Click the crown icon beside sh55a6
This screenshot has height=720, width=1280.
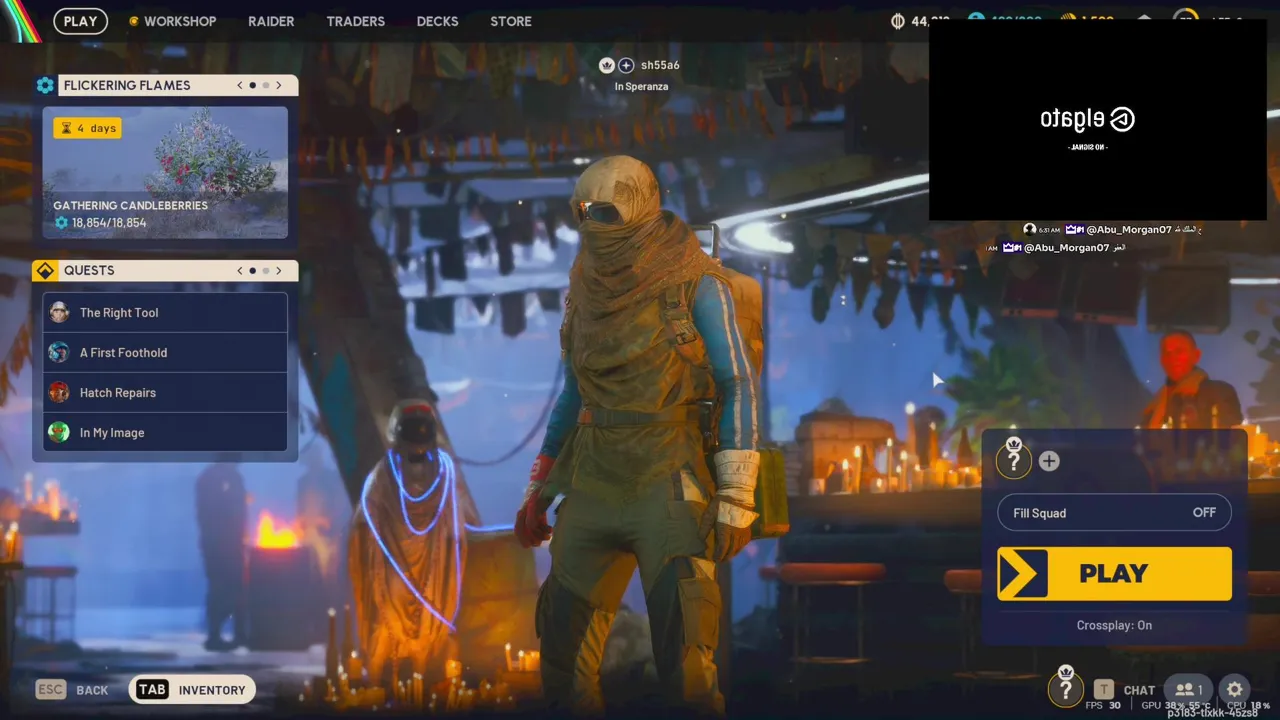(x=606, y=65)
